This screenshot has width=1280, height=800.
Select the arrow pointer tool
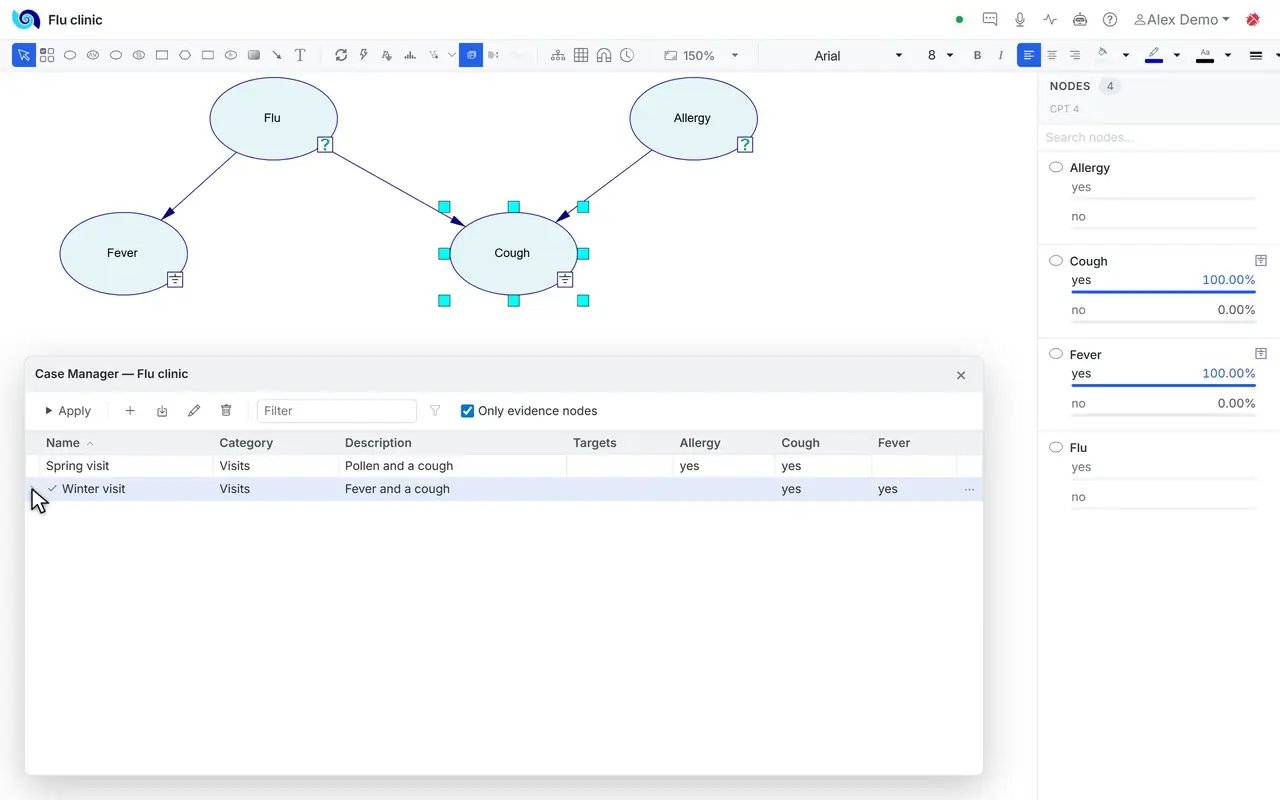pos(24,56)
